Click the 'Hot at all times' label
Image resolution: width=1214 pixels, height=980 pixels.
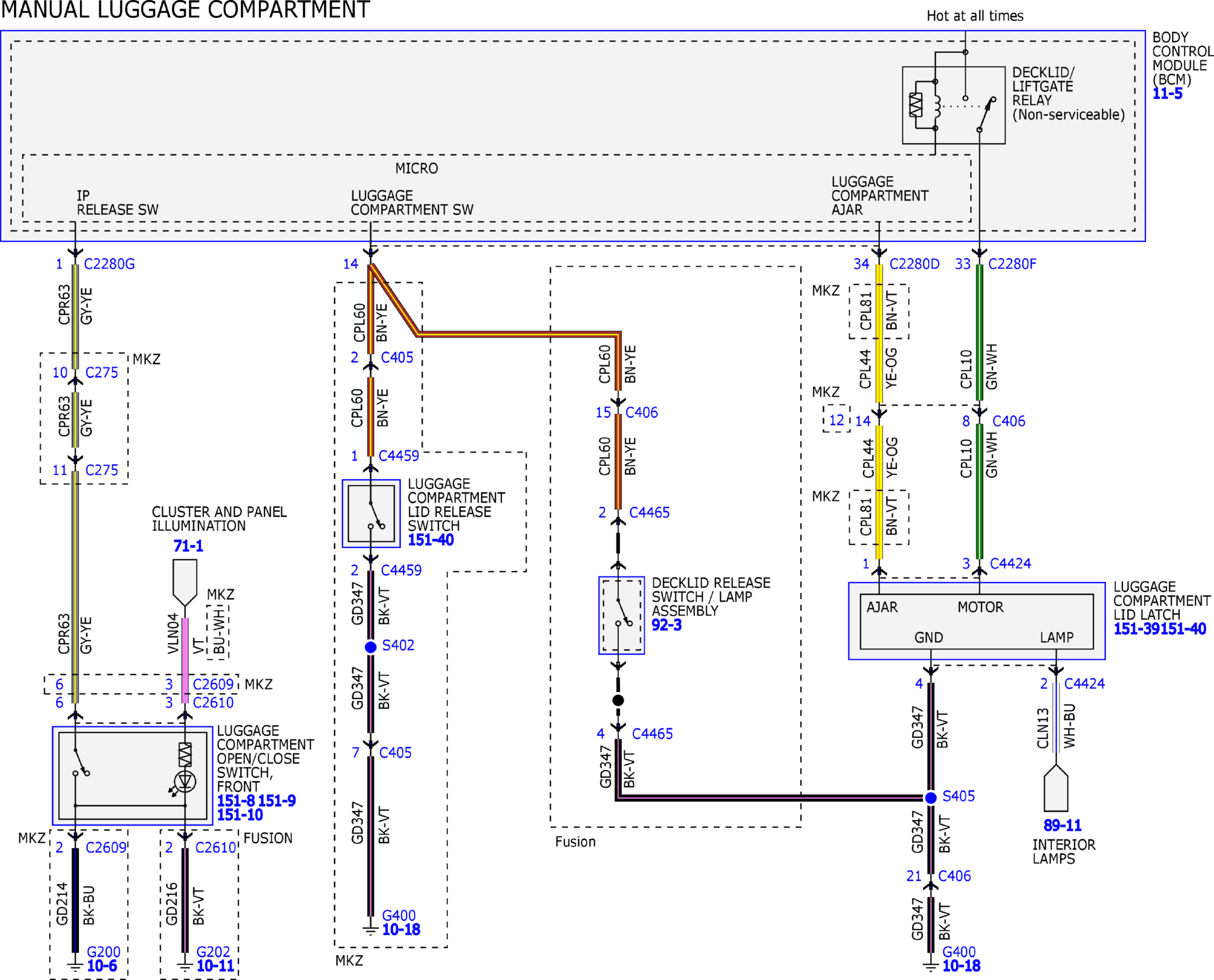975,16
